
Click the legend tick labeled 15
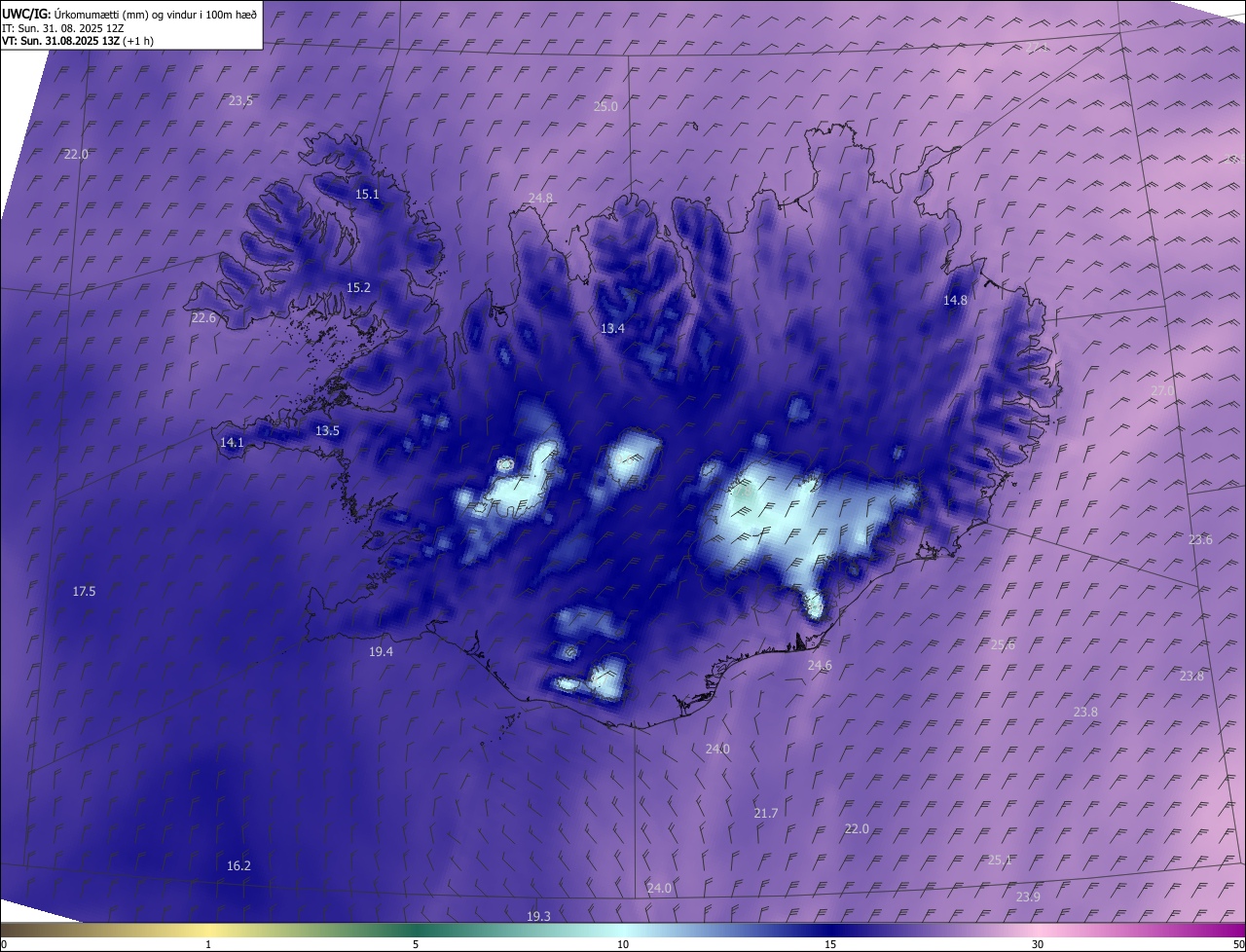pyautogui.click(x=830, y=945)
